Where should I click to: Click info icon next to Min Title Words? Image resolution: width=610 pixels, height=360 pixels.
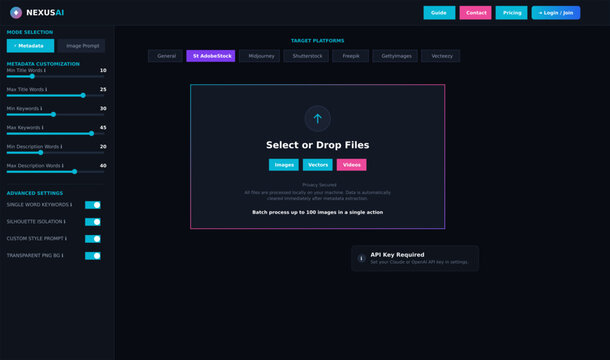45,70
